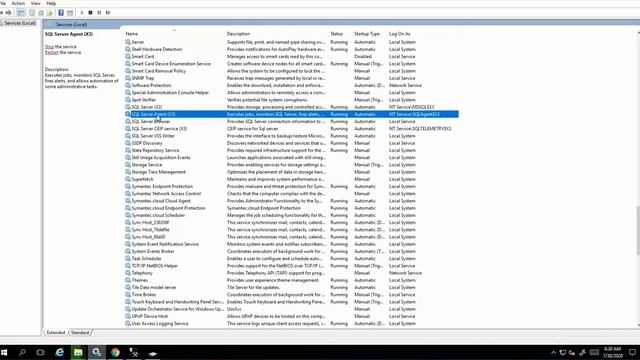The width and height of the screenshot is (640, 360).
Task: Select the Superfetch service
Action: [292, 179]
